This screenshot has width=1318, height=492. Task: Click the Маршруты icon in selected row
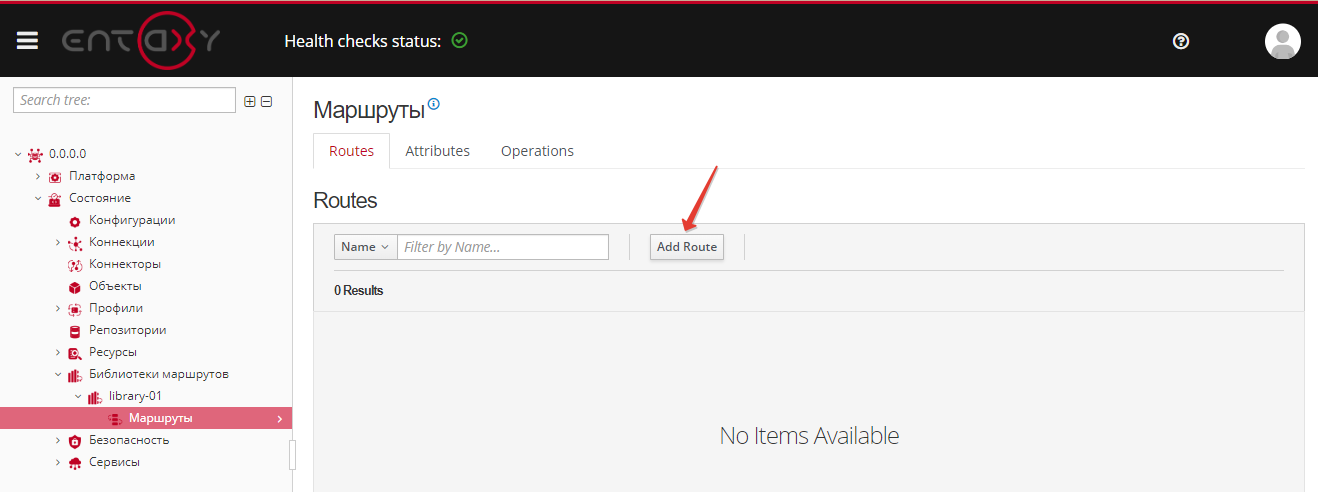pyautogui.click(x=114, y=419)
